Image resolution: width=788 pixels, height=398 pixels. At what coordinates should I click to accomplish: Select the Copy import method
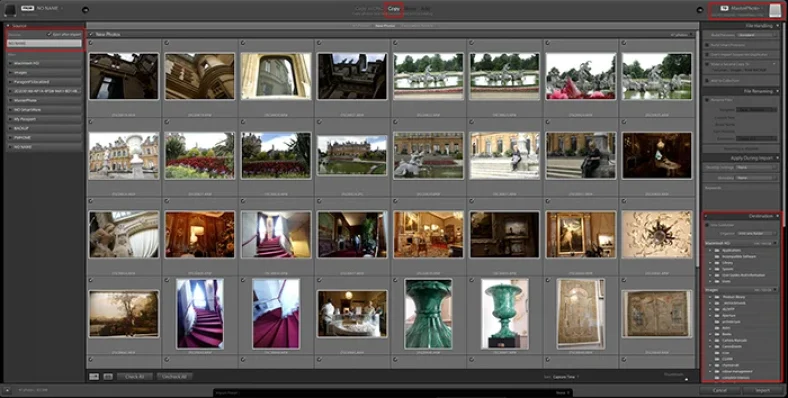(395, 9)
